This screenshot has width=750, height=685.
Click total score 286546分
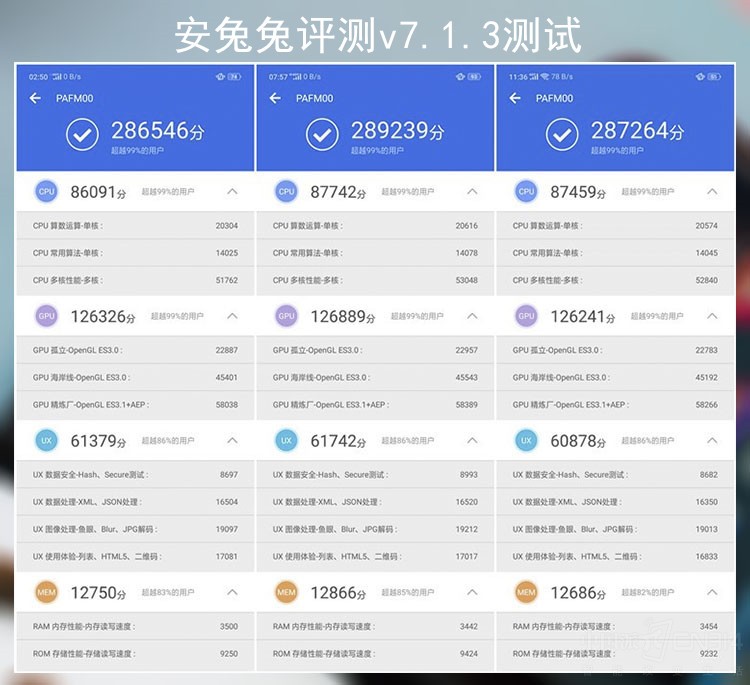click(157, 131)
